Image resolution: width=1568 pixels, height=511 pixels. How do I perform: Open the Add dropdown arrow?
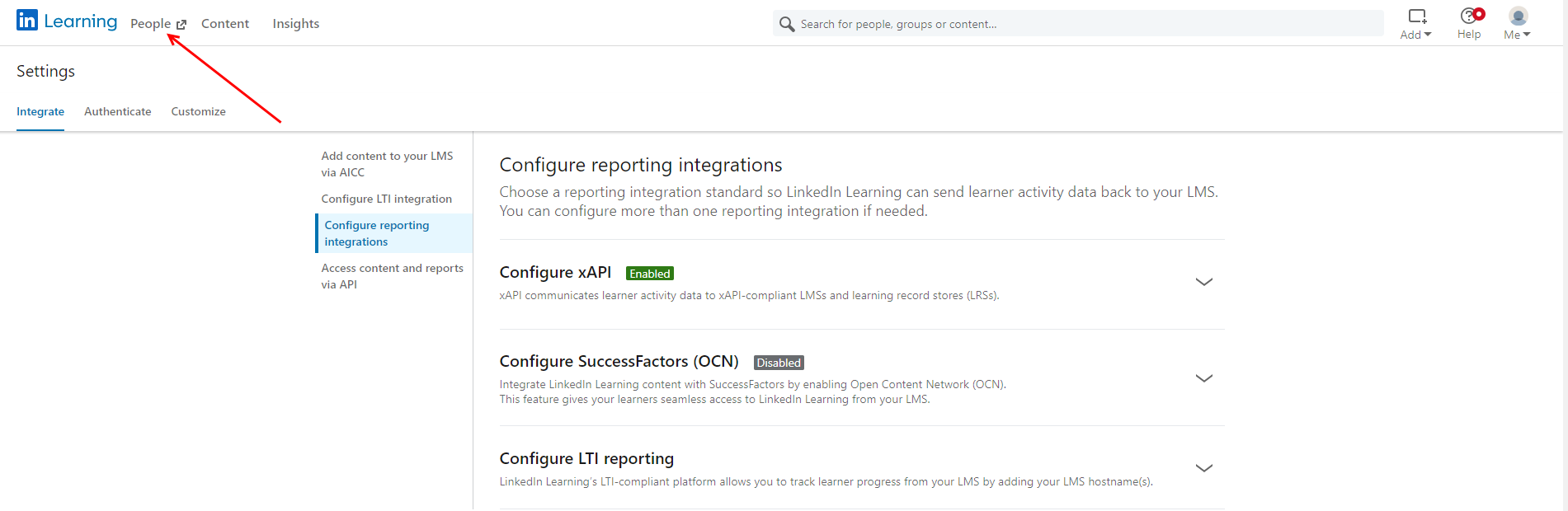click(1428, 35)
